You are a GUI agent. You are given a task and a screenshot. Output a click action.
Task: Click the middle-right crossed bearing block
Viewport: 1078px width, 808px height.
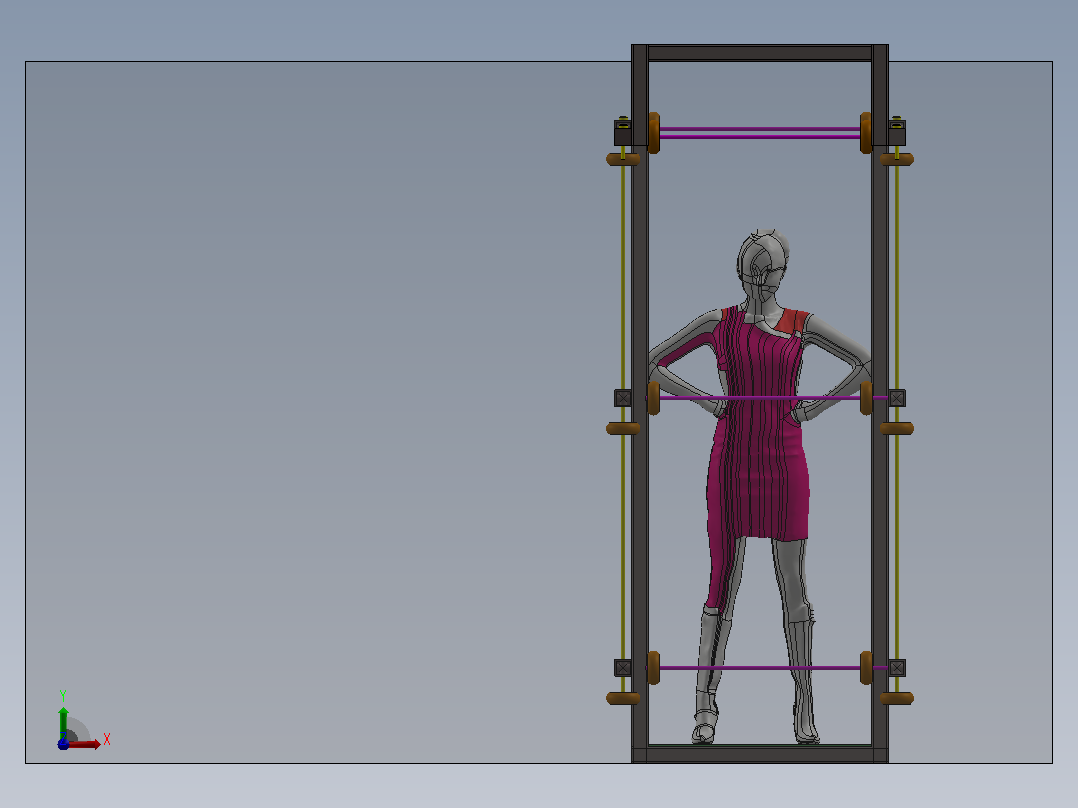coord(896,398)
